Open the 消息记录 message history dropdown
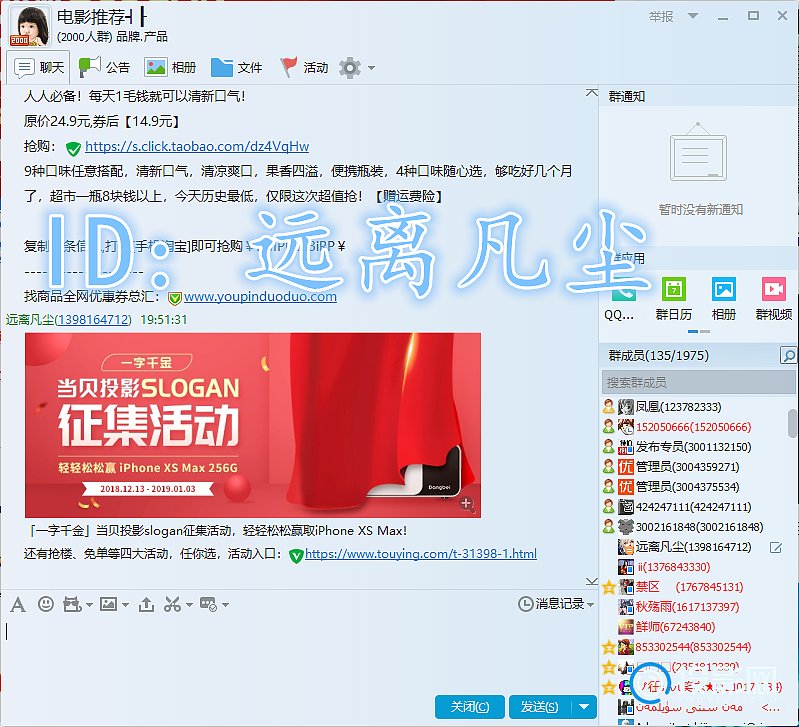 (x=557, y=604)
